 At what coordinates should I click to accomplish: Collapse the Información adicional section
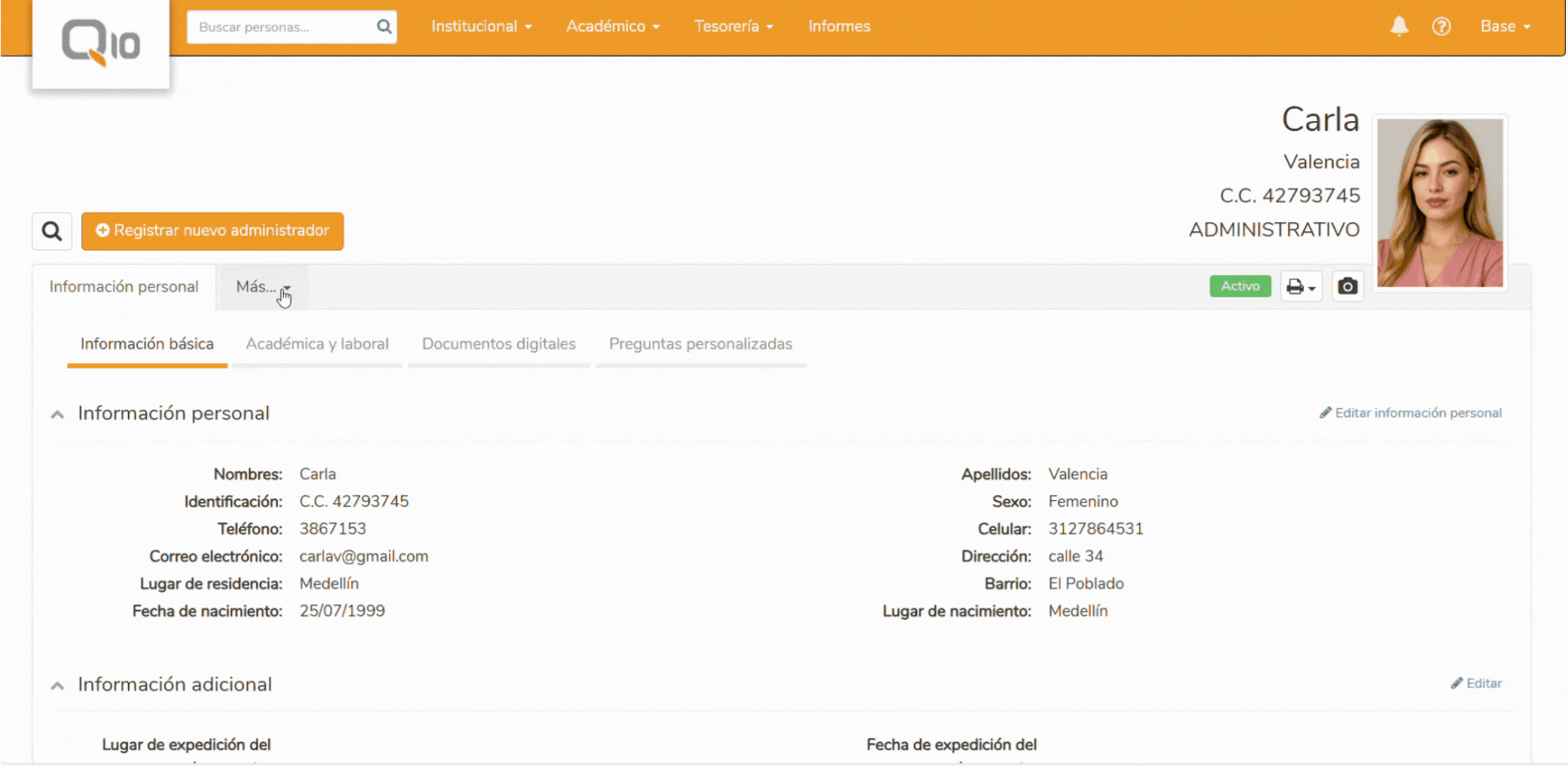point(57,684)
